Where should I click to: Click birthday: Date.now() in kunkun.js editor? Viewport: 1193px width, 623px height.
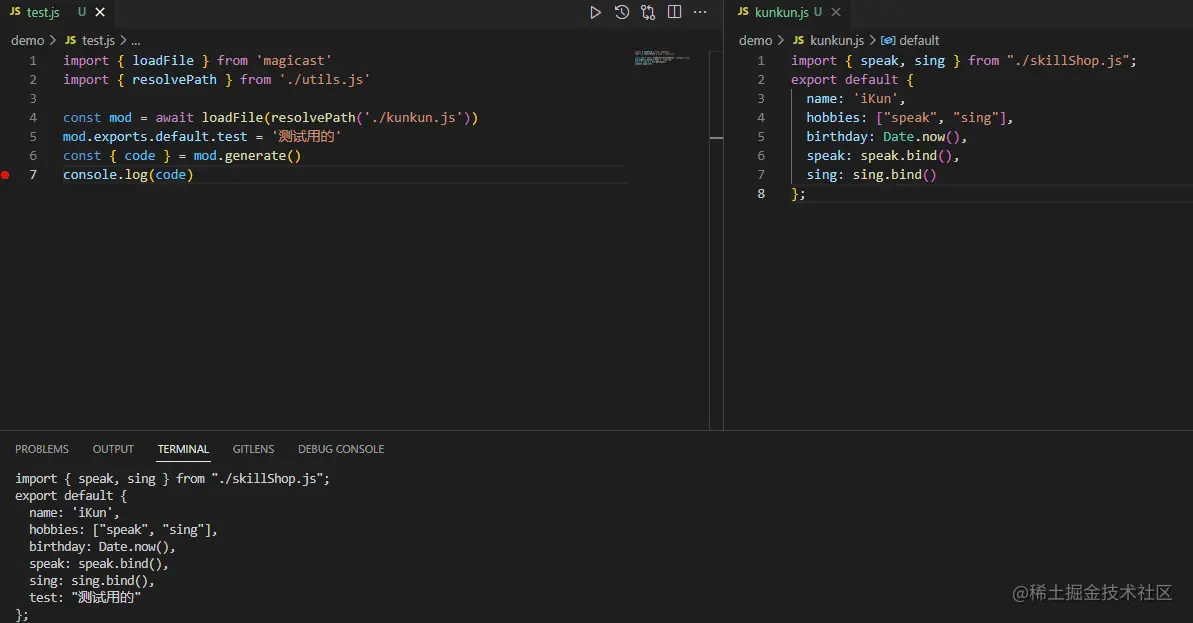886,137
